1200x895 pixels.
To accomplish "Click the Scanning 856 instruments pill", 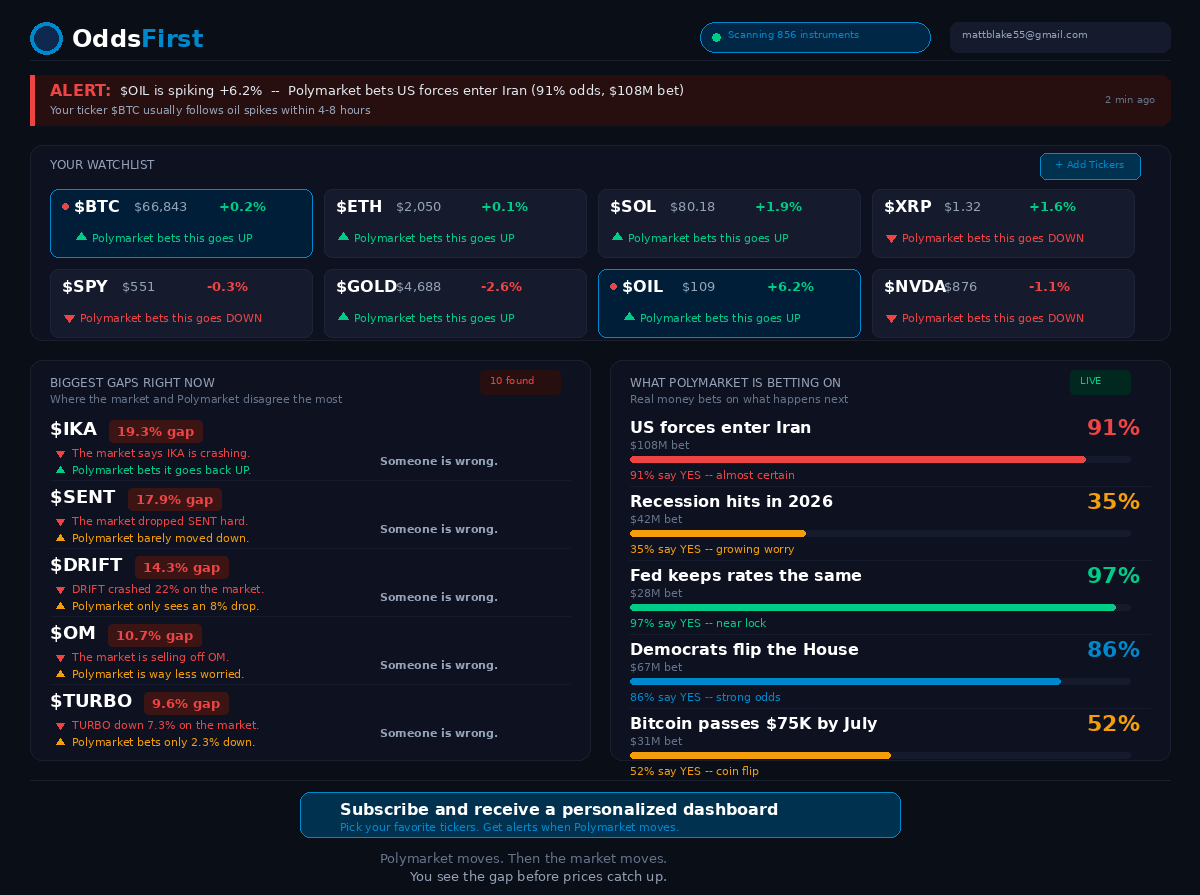I will click(815, 37).
